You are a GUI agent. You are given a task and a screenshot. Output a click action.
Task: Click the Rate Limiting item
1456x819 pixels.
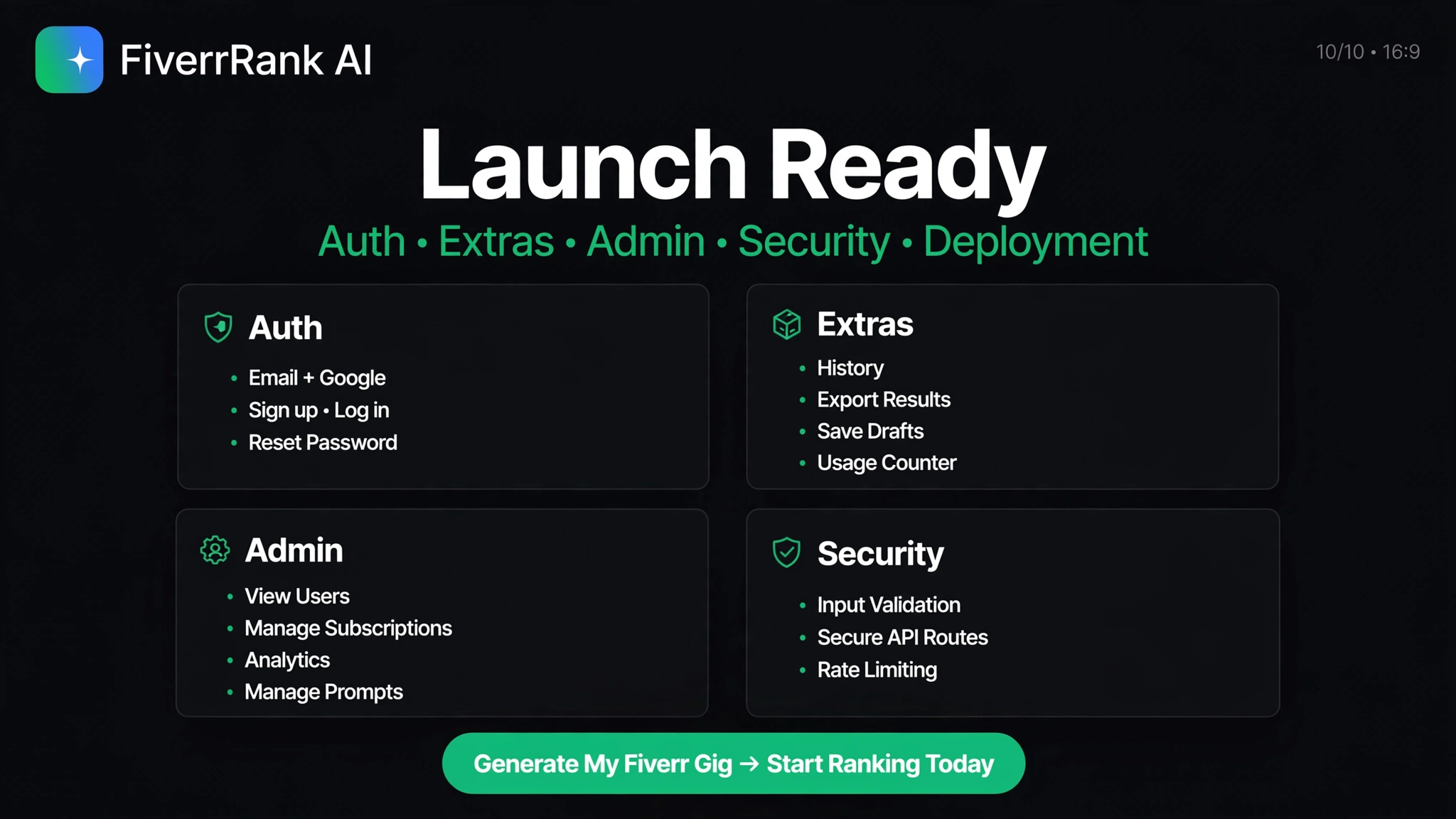877,670
